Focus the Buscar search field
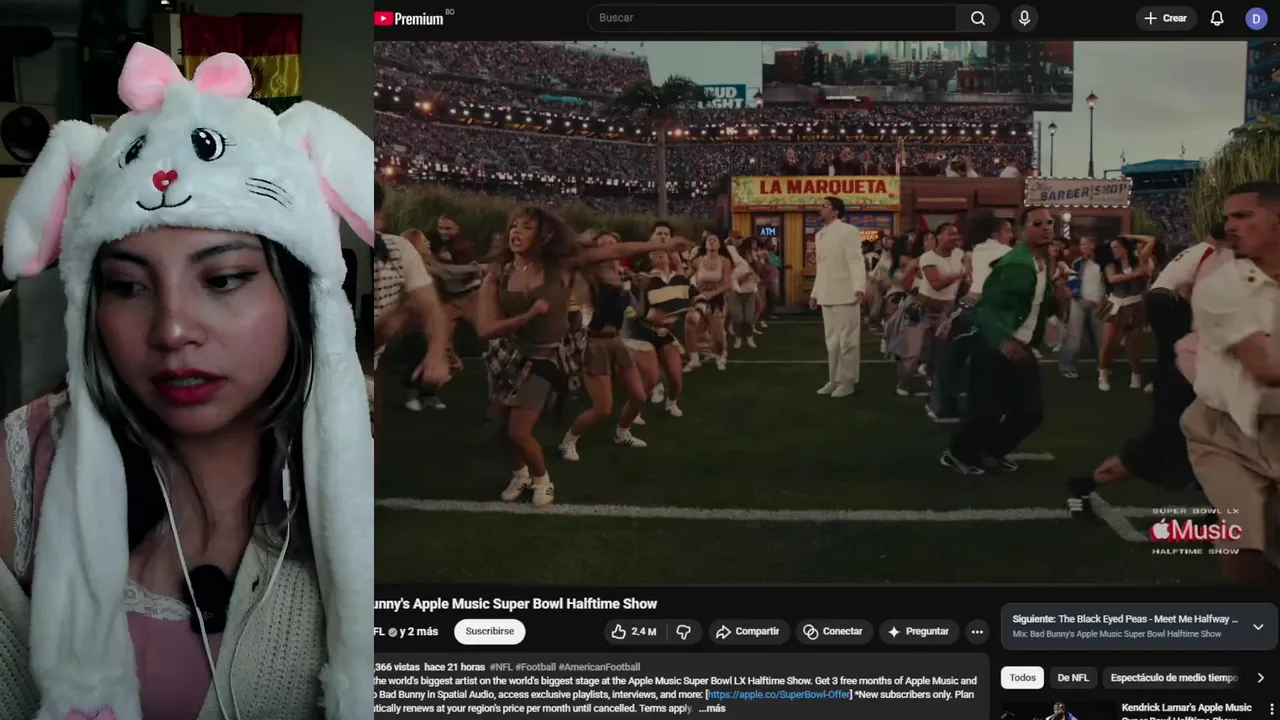 tap(772, 18)
